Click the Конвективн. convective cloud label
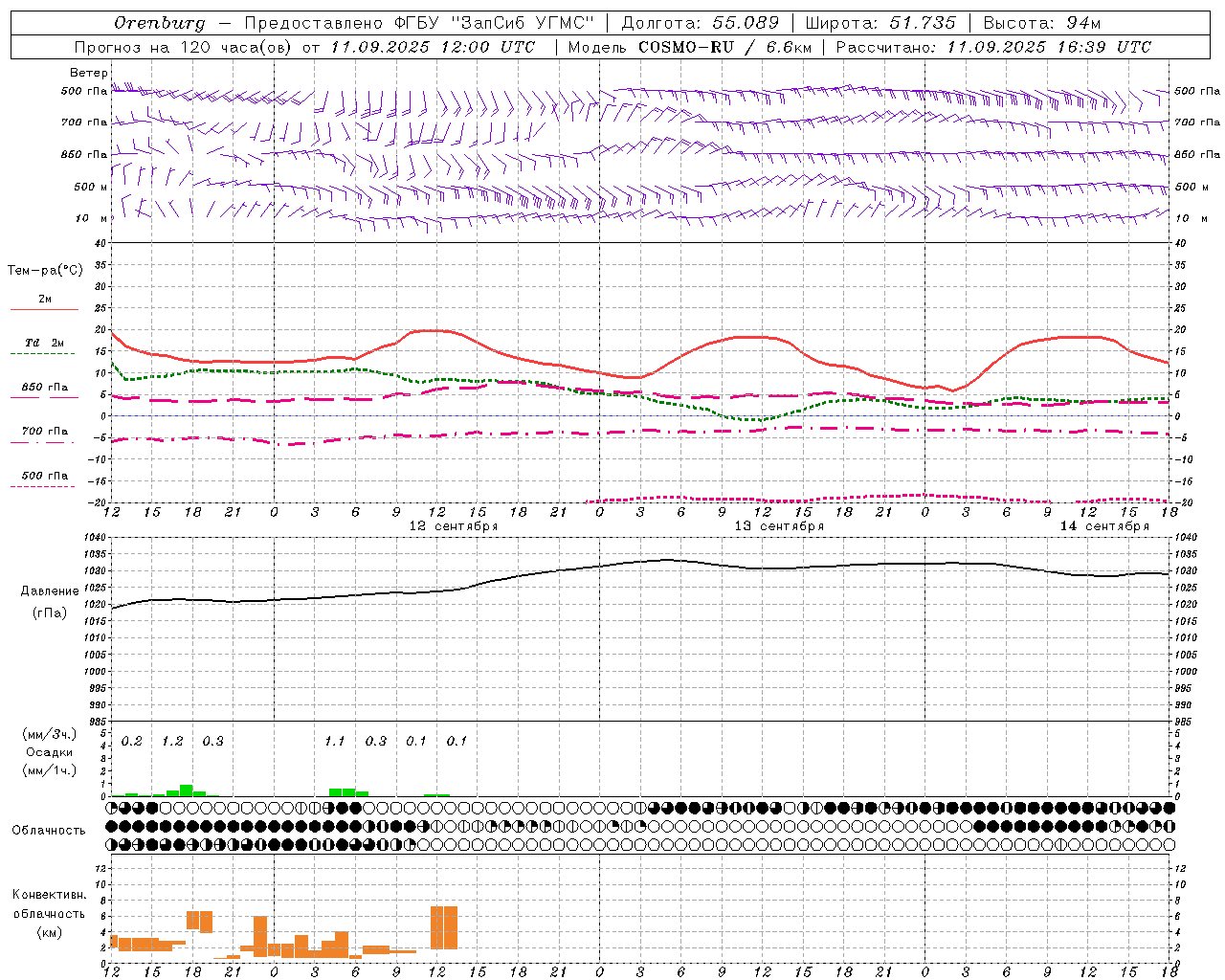This screenshot has height=980, width=1225. coord(50,895)
